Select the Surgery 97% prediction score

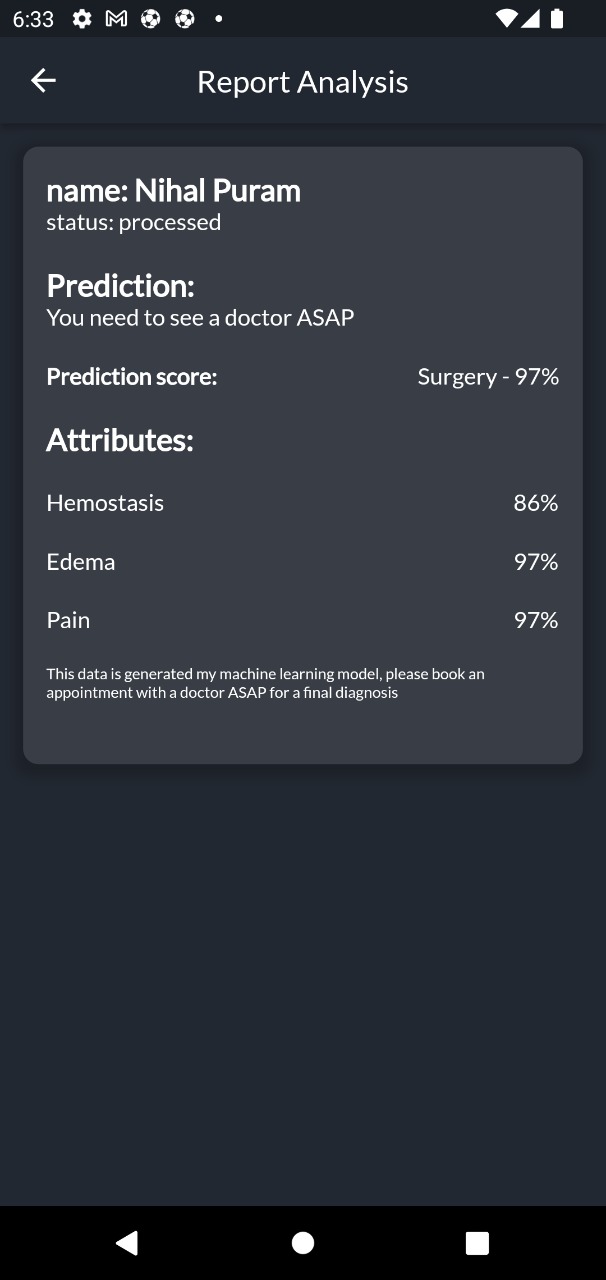[488, 377]
